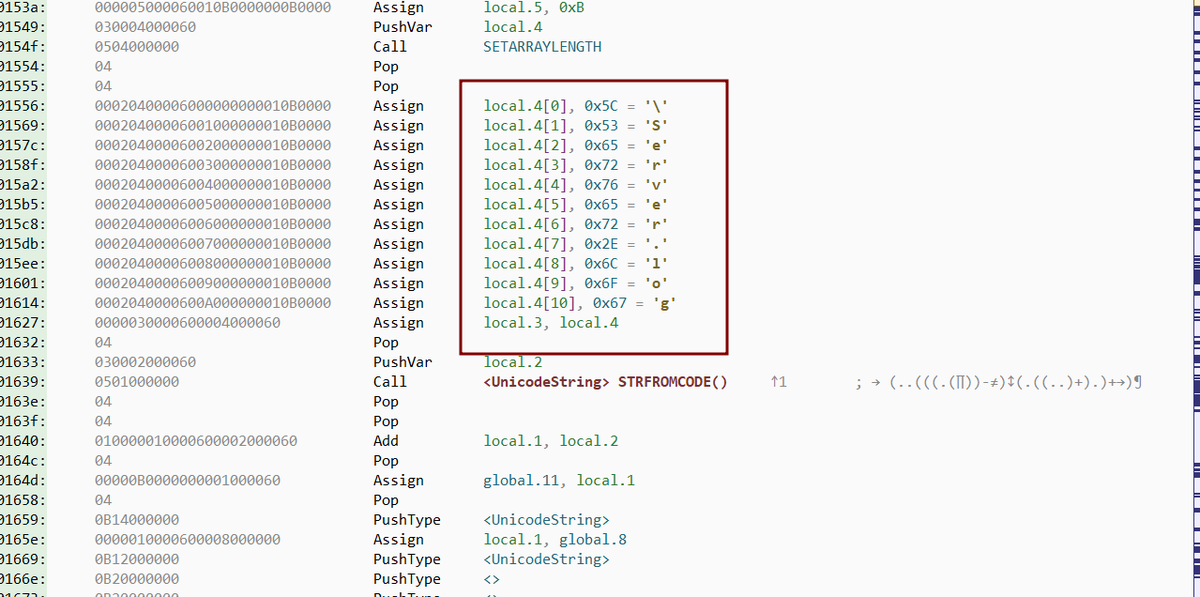Click the "Assign" mnemonic on the 1614 row
The height and width of the screenshot is (597, 1200).
pos(398,303)
